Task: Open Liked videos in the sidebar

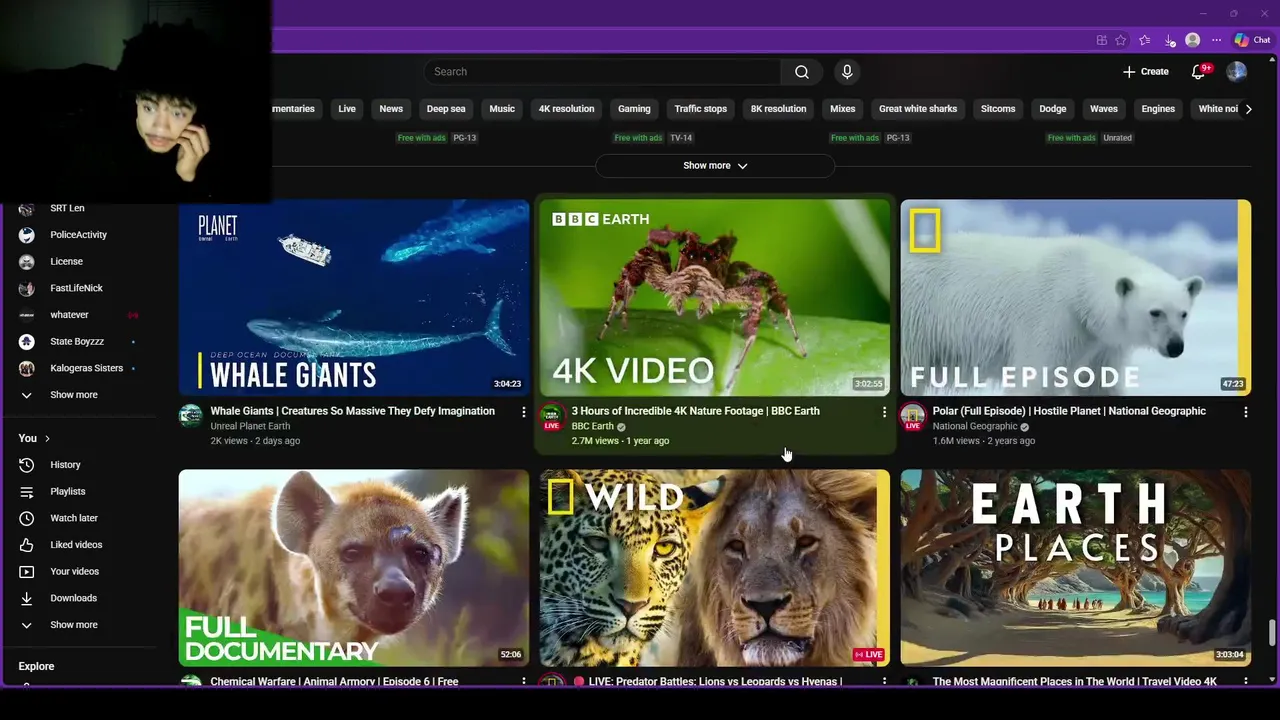Action: click(76, 545)
